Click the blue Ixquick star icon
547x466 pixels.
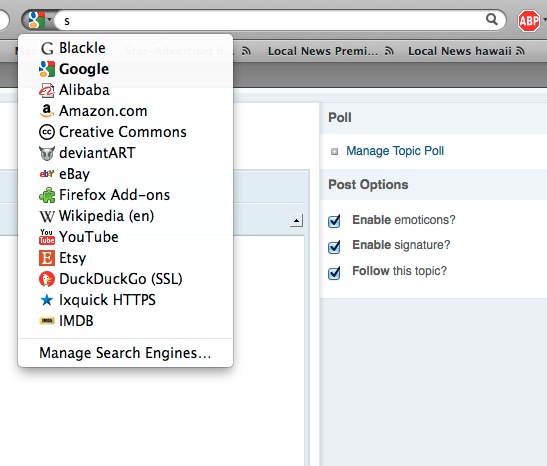[x=47, y=300]
